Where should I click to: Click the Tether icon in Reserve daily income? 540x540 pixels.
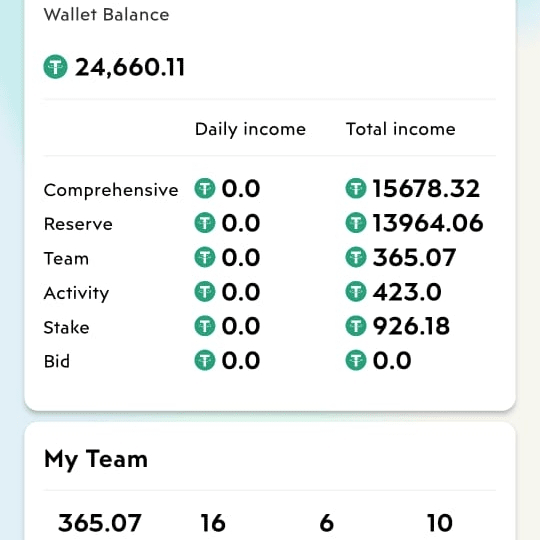pos(205,222)
